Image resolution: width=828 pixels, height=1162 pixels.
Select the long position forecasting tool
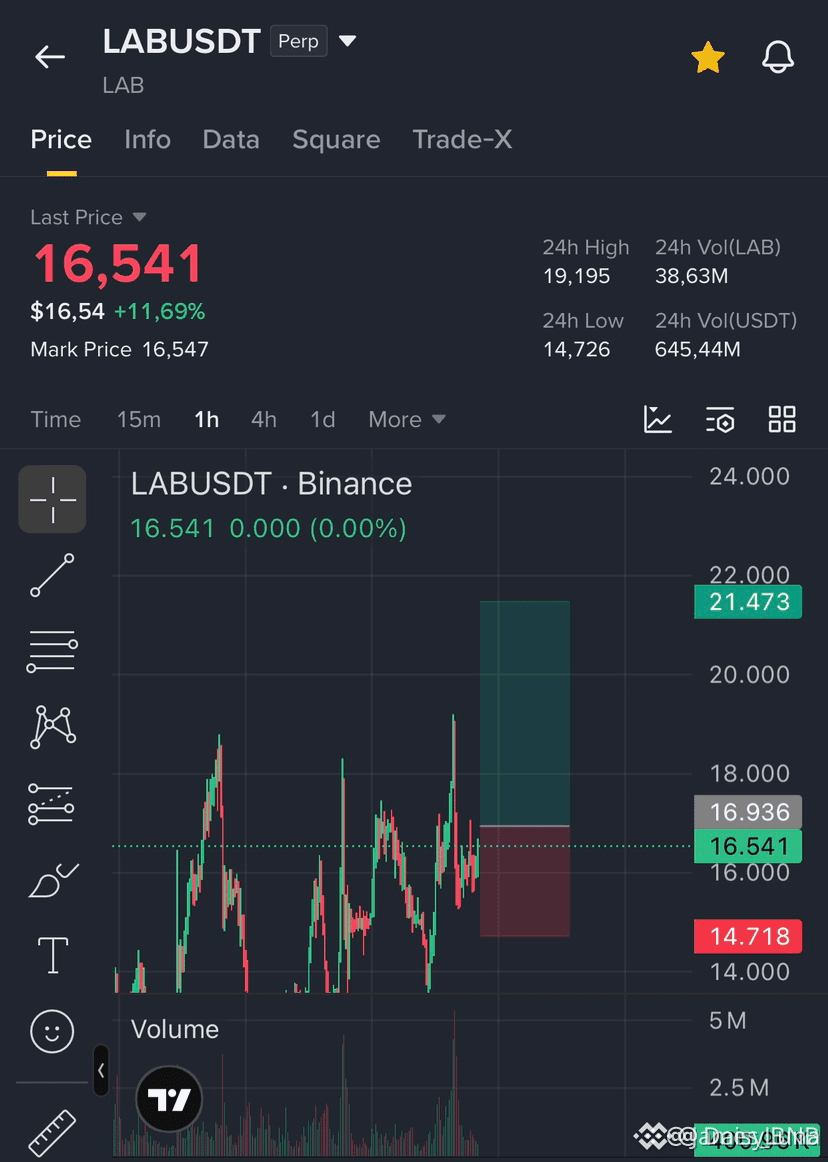51,804
